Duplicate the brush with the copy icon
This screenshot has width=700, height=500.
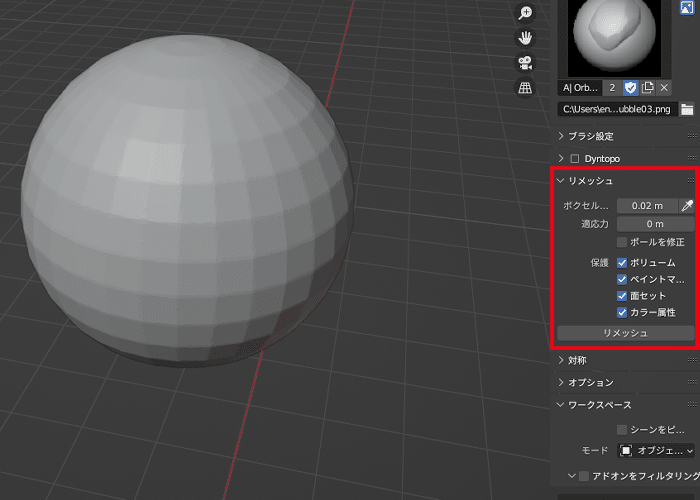[647, 88]
